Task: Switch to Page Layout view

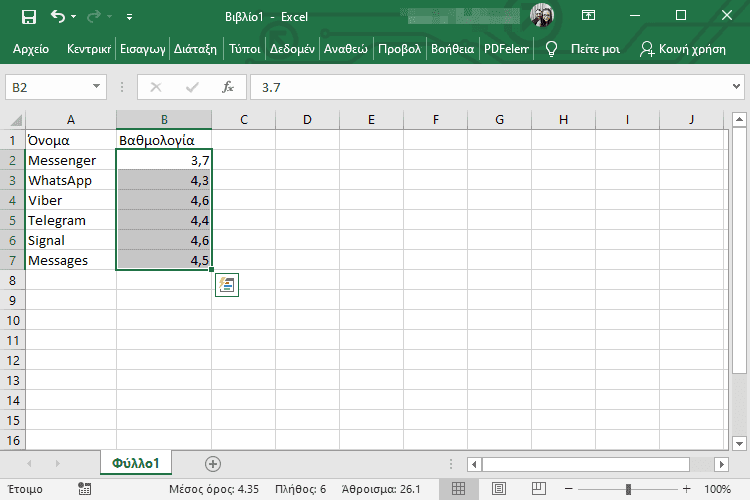Action: pos(498,489)
